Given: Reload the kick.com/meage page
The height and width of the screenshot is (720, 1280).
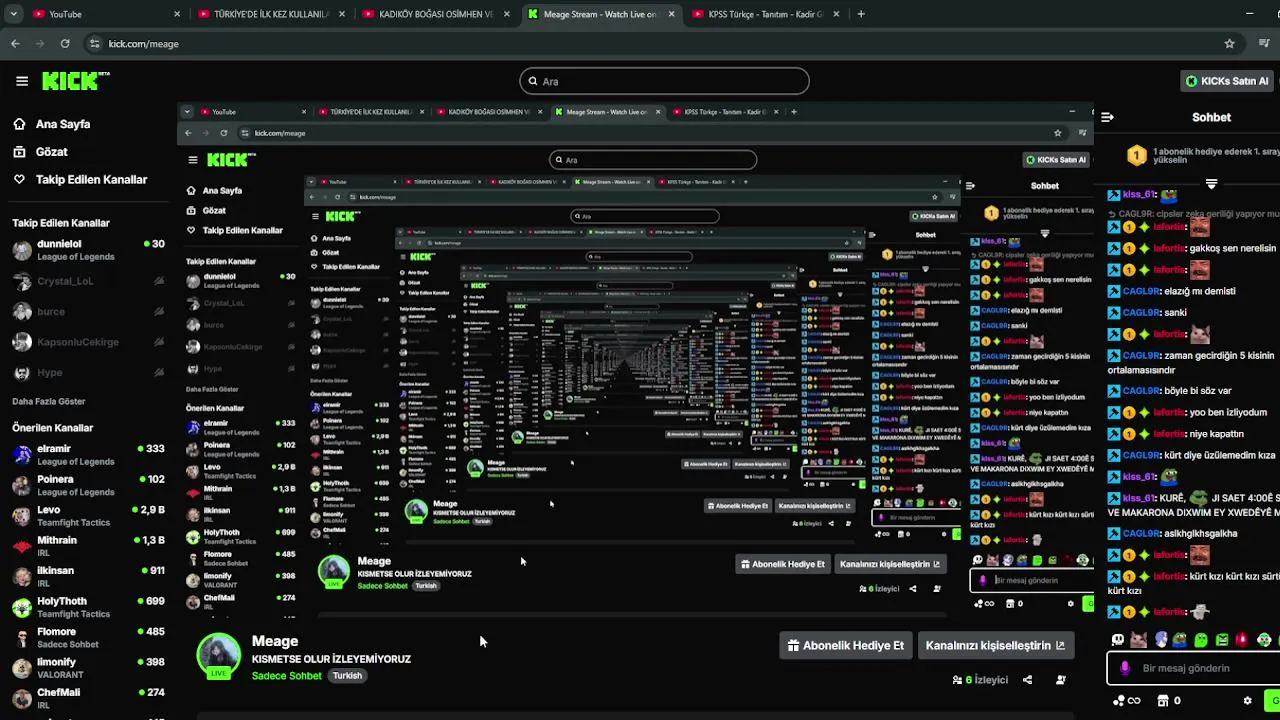Looking at the screenshot, I should point(65,44).
